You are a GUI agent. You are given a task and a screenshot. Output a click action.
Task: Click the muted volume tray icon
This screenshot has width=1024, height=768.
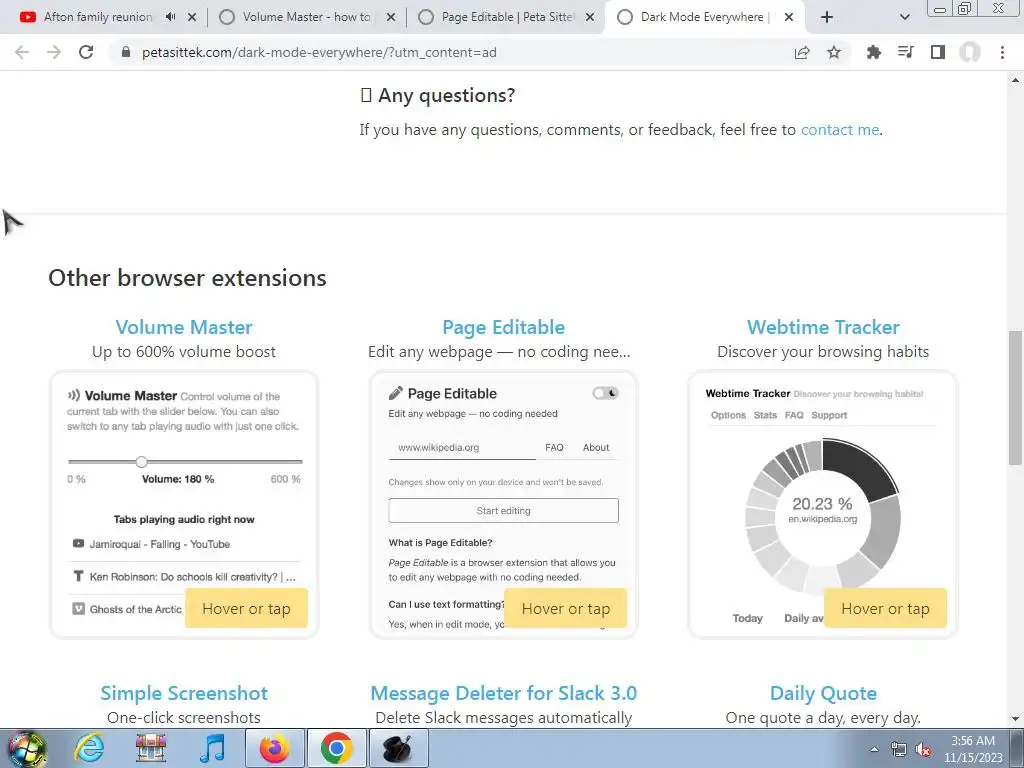coord(923,750)
